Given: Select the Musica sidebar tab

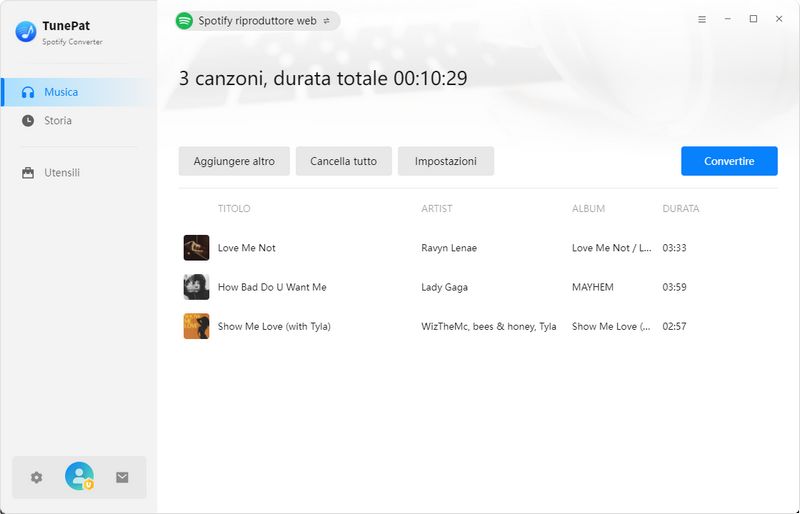Looking at the screenshot, I should (79, 92).
